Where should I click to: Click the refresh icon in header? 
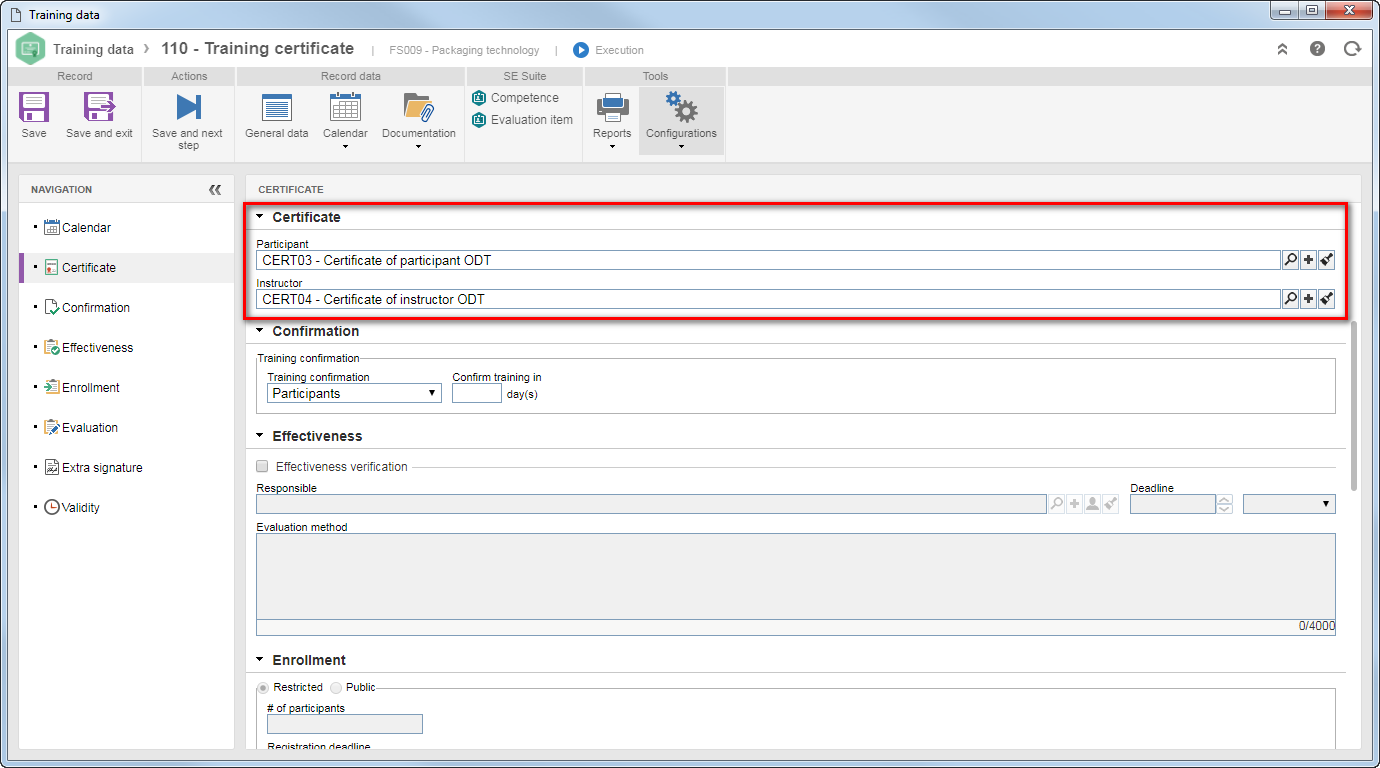point(1352,48)
